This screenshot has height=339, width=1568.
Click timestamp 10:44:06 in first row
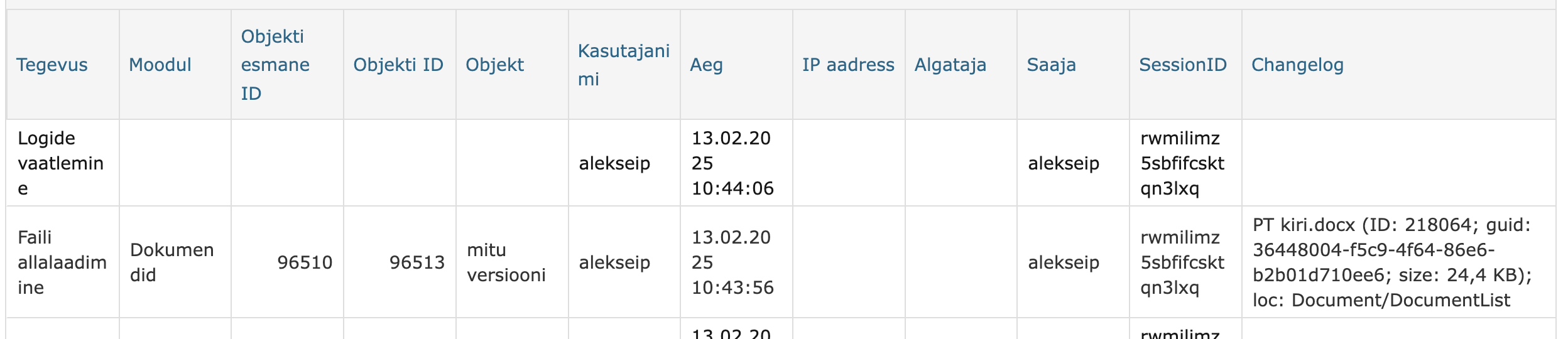pyautogui.click(x=732, y=188)
